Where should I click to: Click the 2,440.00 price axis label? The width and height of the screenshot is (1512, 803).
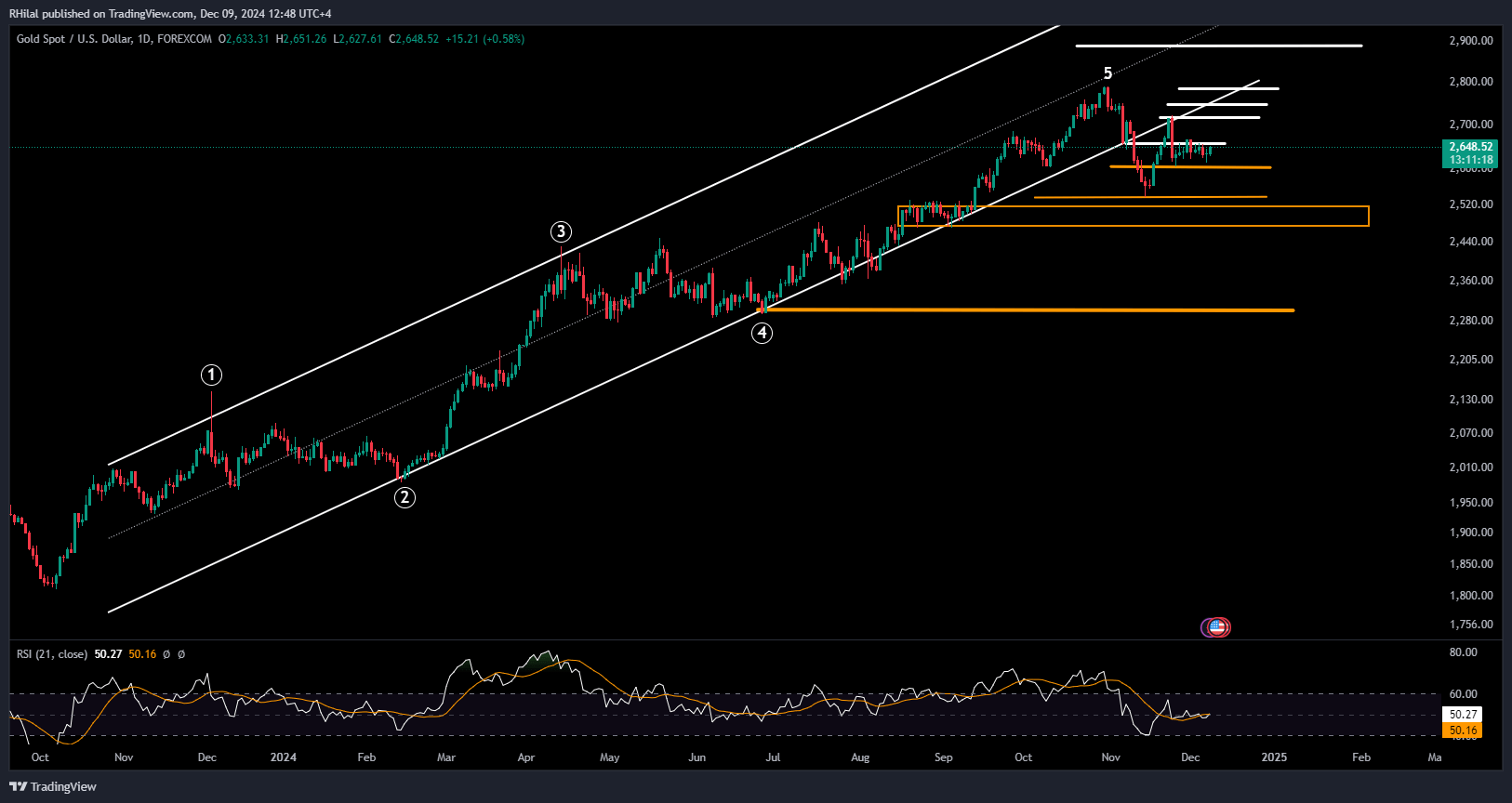click(1471, 242)
